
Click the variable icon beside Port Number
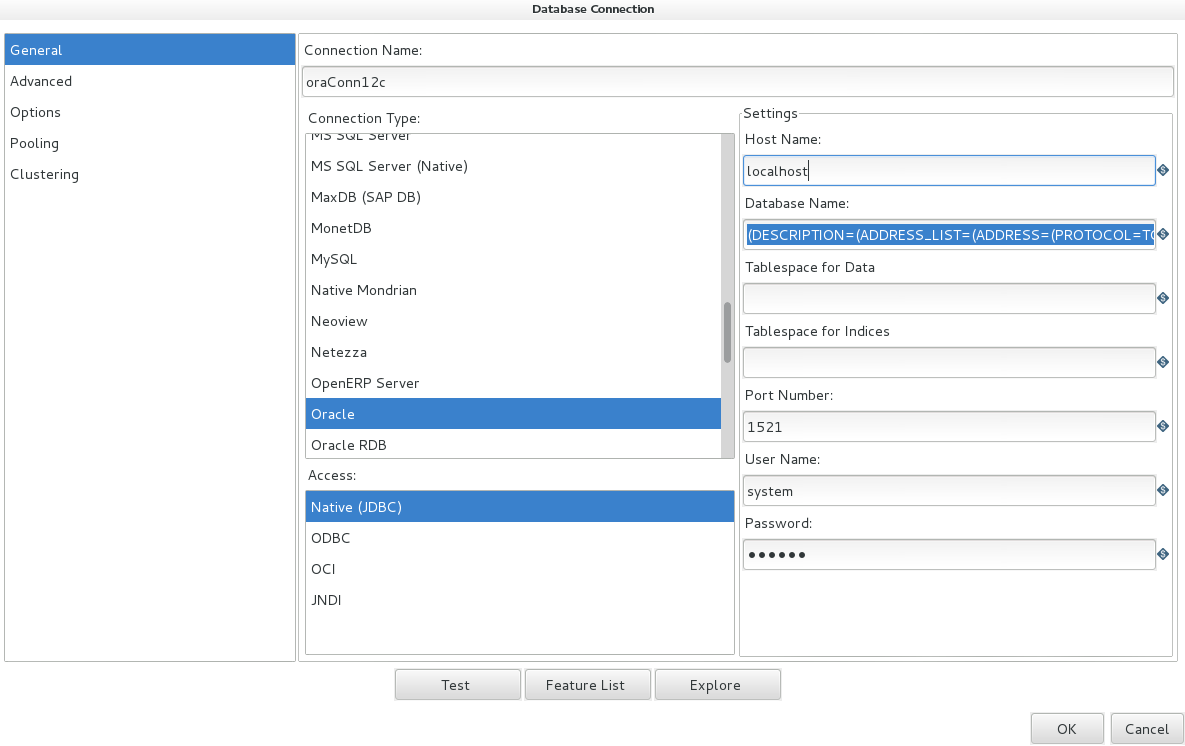pyautogui.click(x=1163, y=426)
